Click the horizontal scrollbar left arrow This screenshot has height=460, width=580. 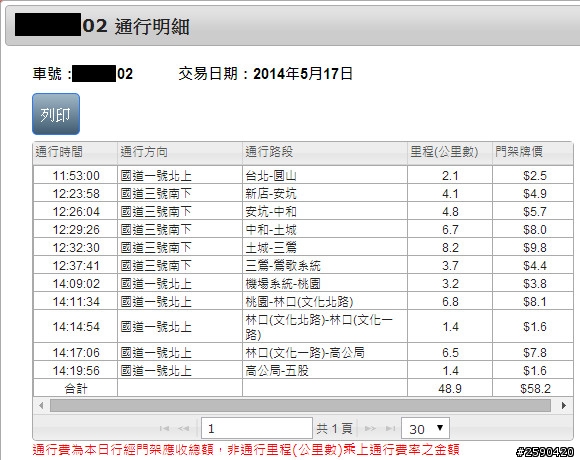[x=41, y=405]
